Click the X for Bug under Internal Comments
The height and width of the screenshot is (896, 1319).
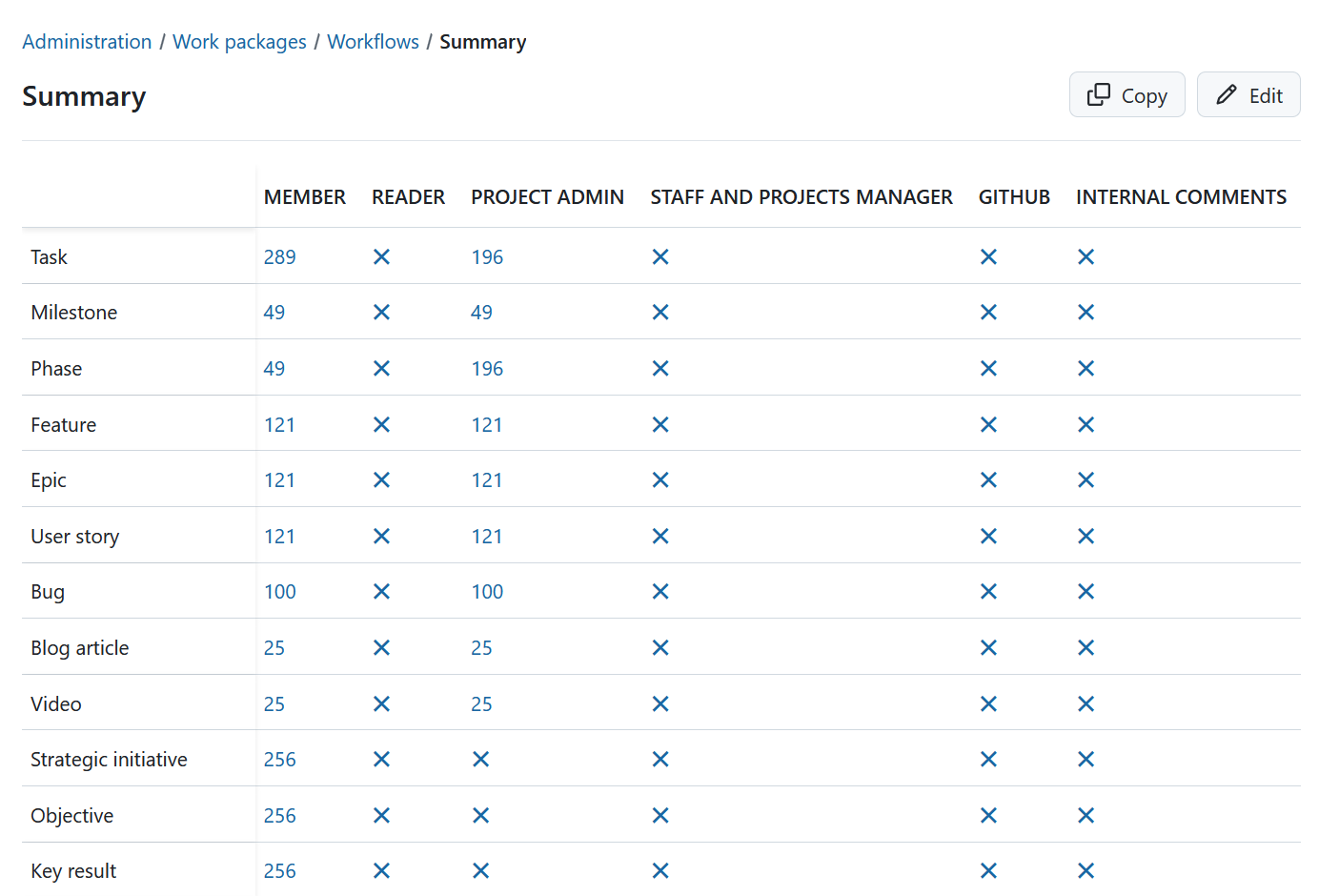click(x=1086, y=591)
